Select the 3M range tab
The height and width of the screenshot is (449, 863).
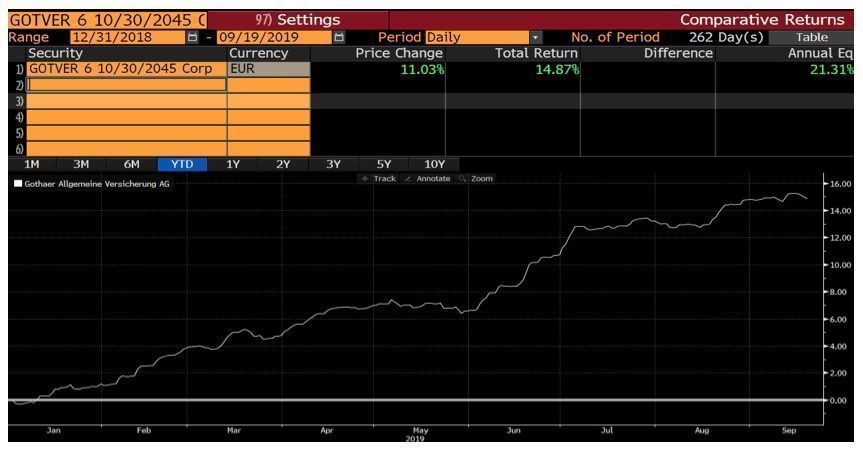point(81,164)
